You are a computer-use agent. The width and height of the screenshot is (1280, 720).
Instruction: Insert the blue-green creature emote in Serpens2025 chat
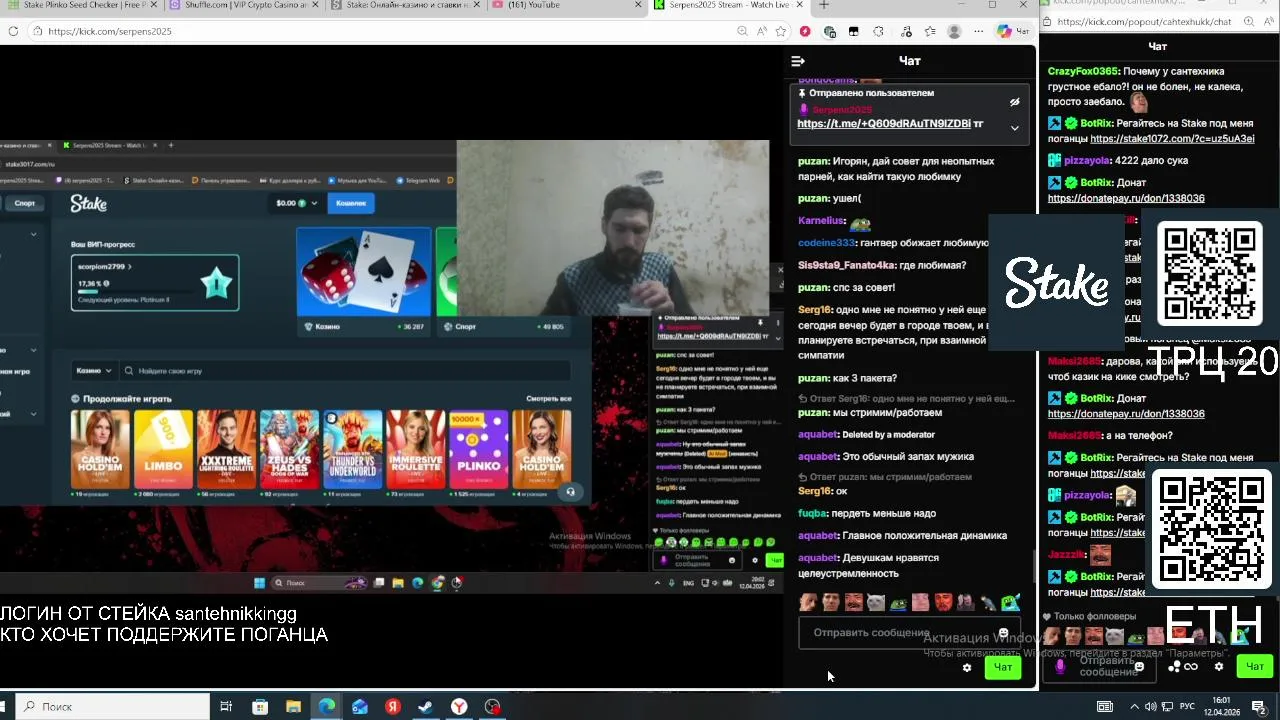[x=1010, y=602]
